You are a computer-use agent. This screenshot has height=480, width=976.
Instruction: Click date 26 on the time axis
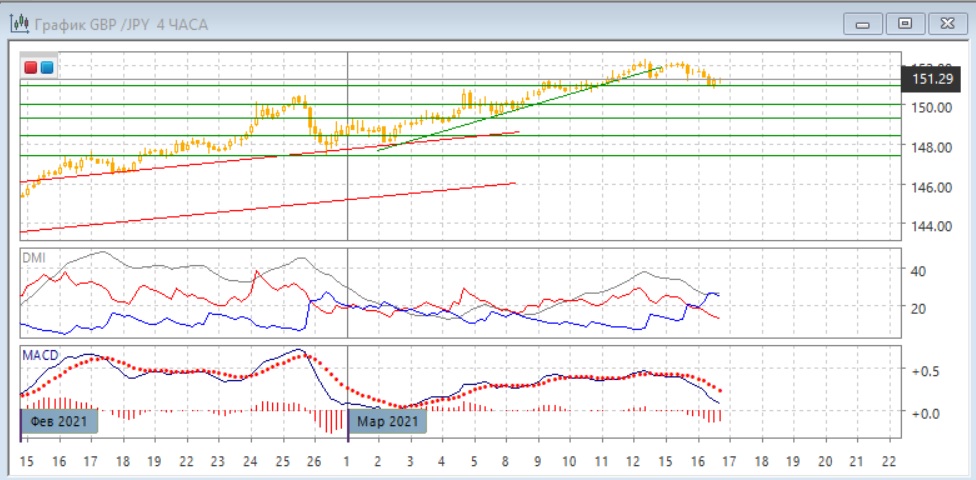point(315,461)
